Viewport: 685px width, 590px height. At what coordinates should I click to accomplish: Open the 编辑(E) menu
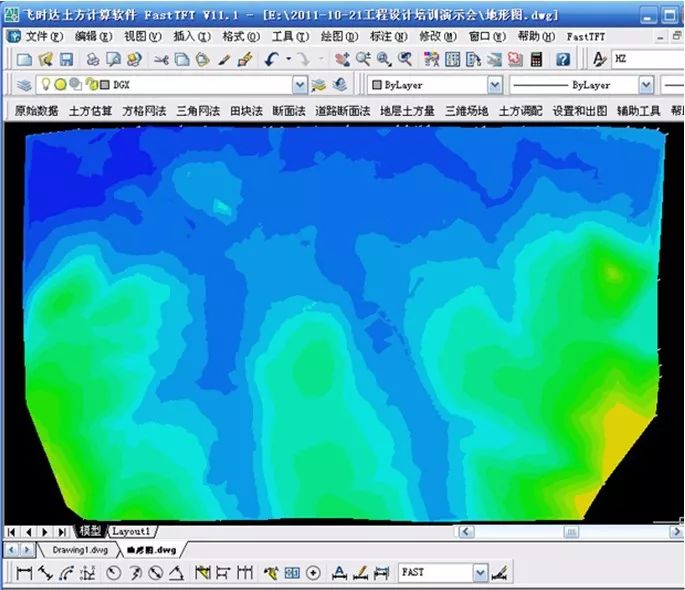point(93,37)
